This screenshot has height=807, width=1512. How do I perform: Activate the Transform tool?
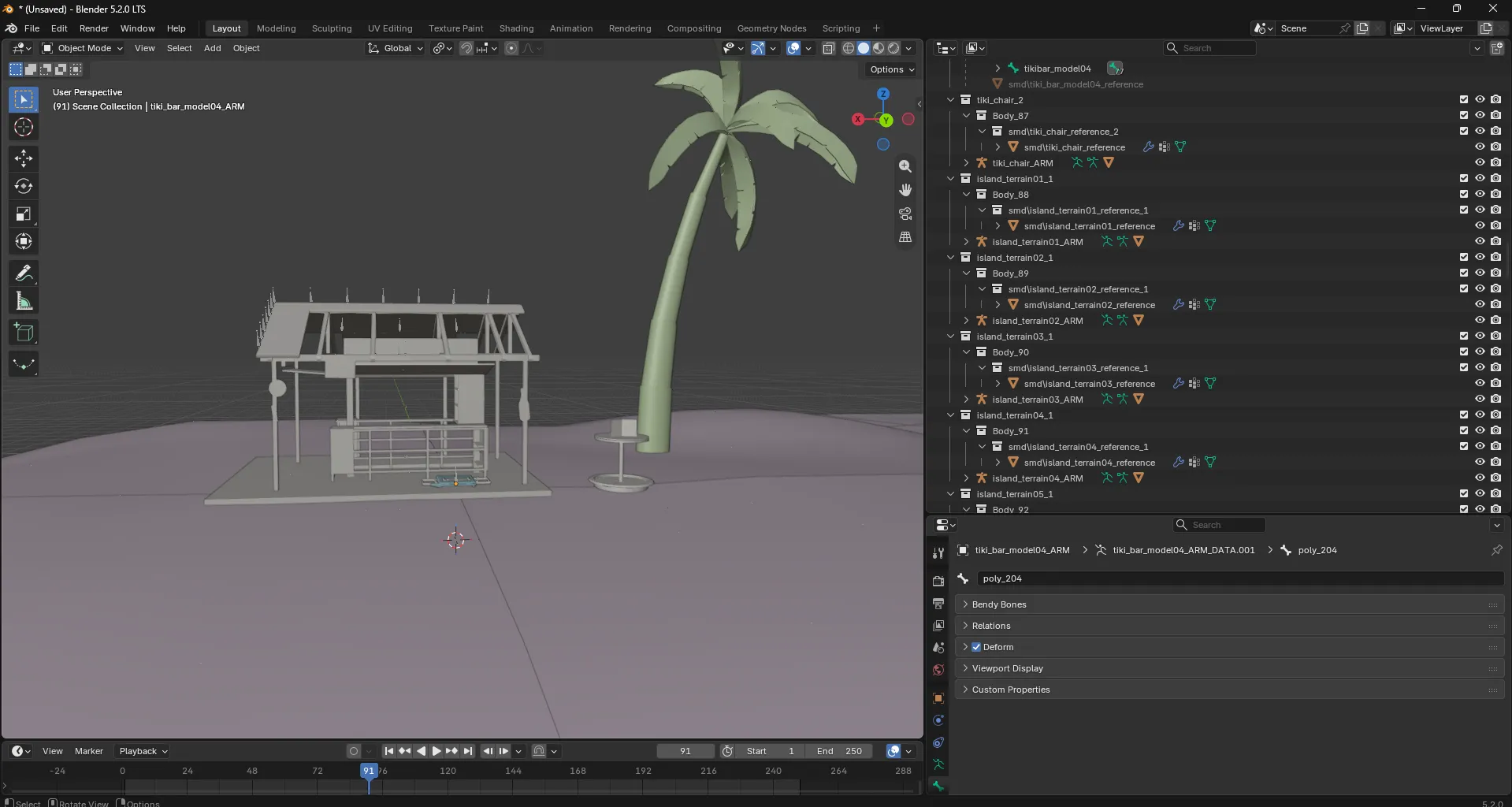tap(24, 241)
